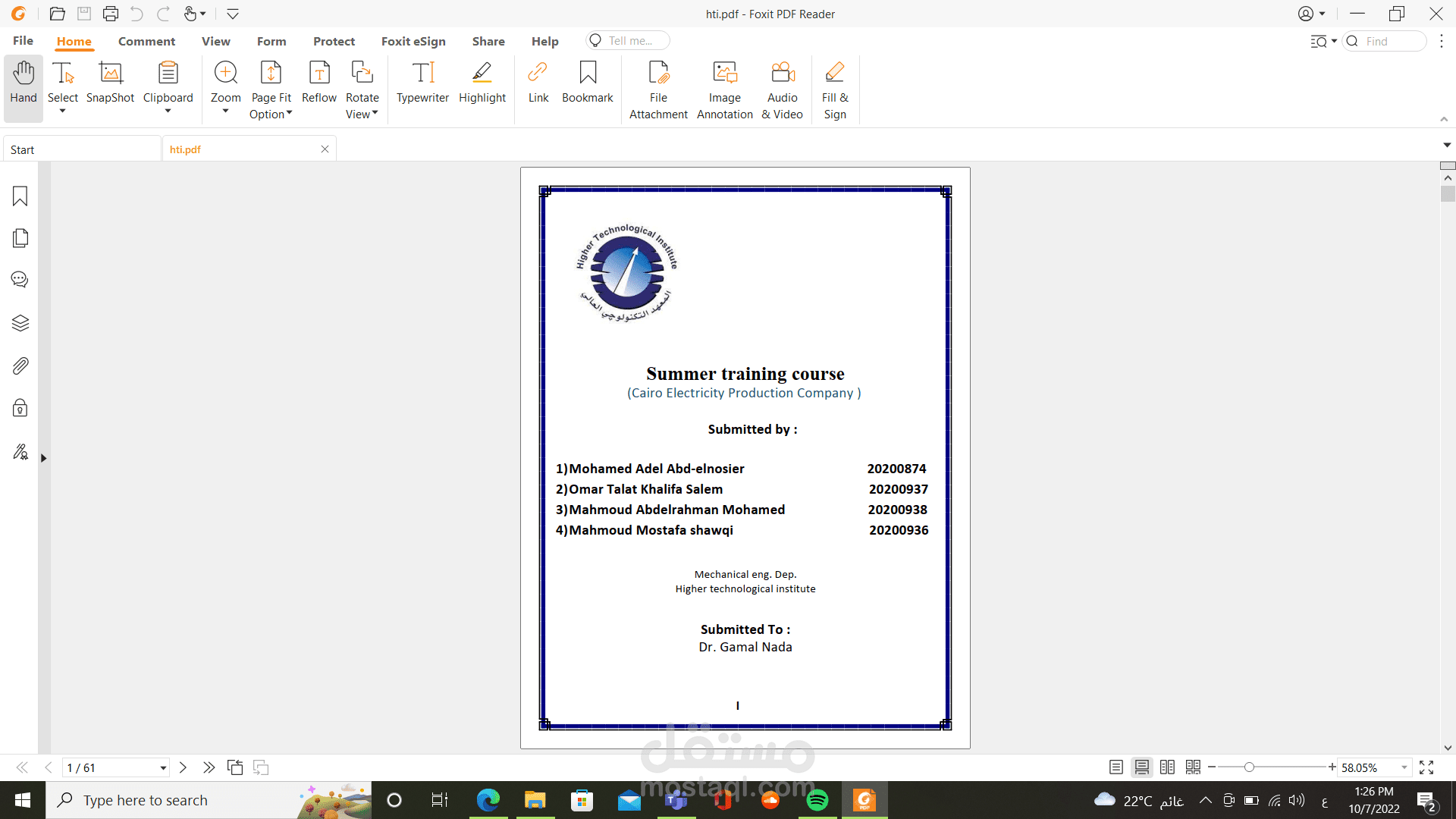Enable single page view mode

[x=1116, y=767]
